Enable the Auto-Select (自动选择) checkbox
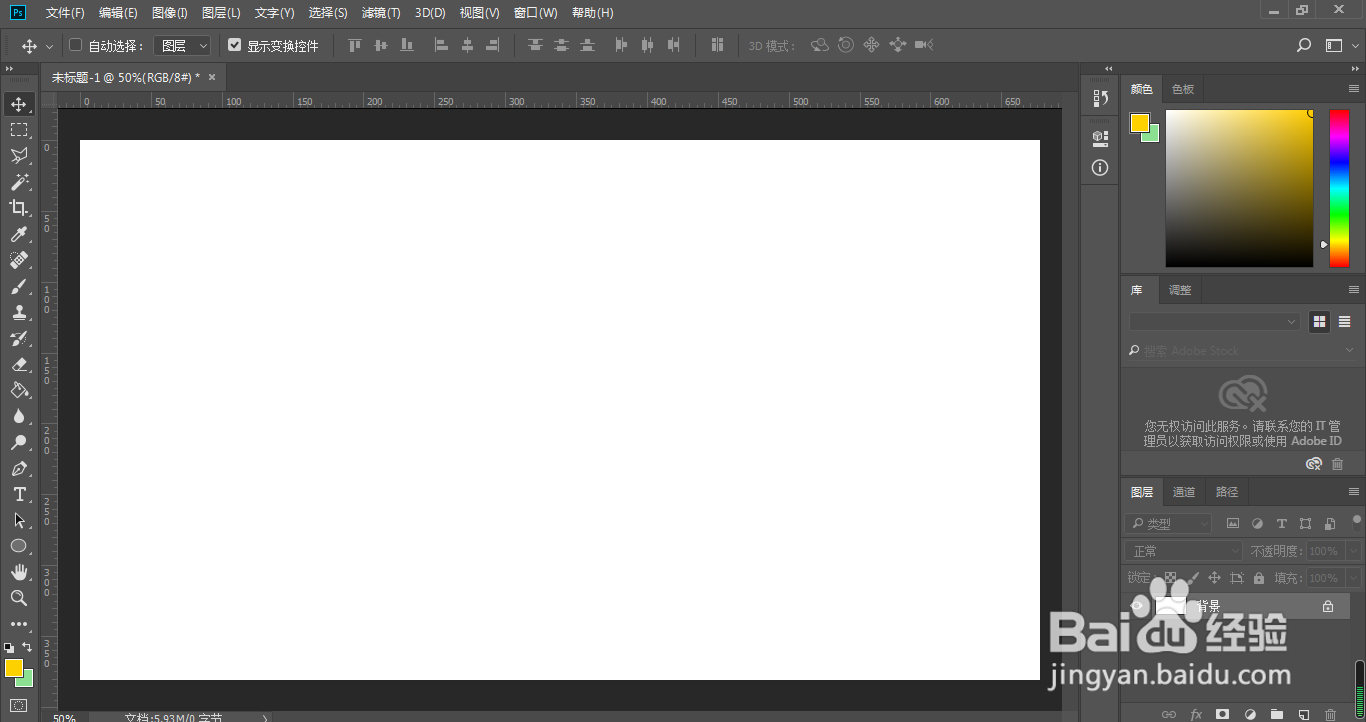Viewport: 1366px width, 722px height. point(76,45)
